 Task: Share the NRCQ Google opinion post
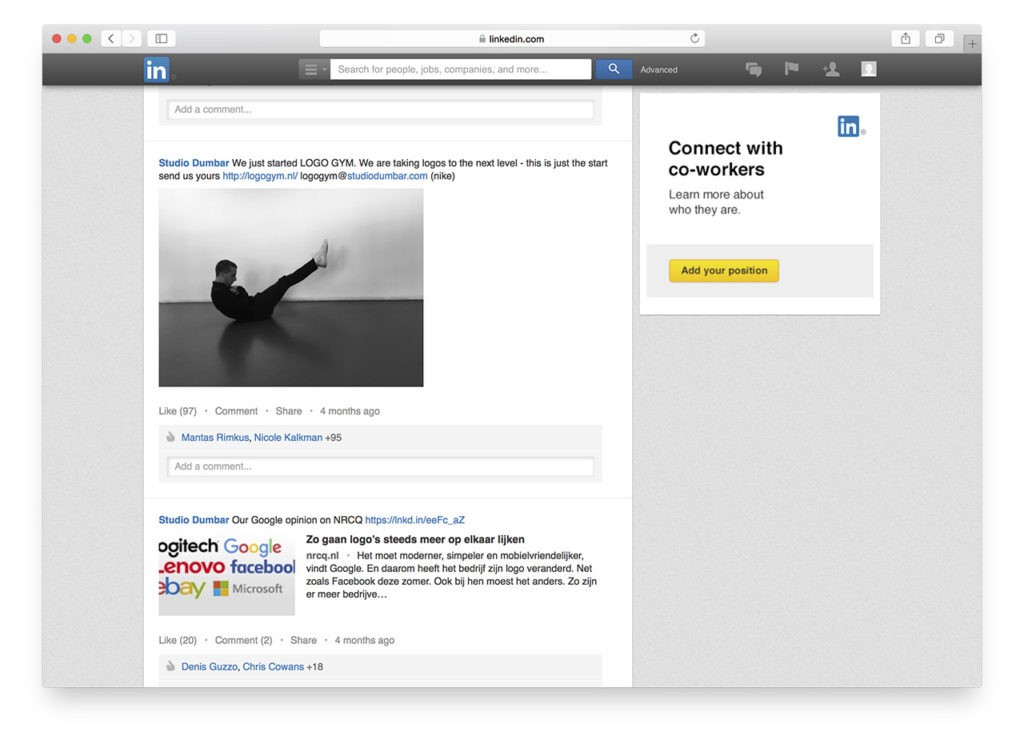(303, 640)
